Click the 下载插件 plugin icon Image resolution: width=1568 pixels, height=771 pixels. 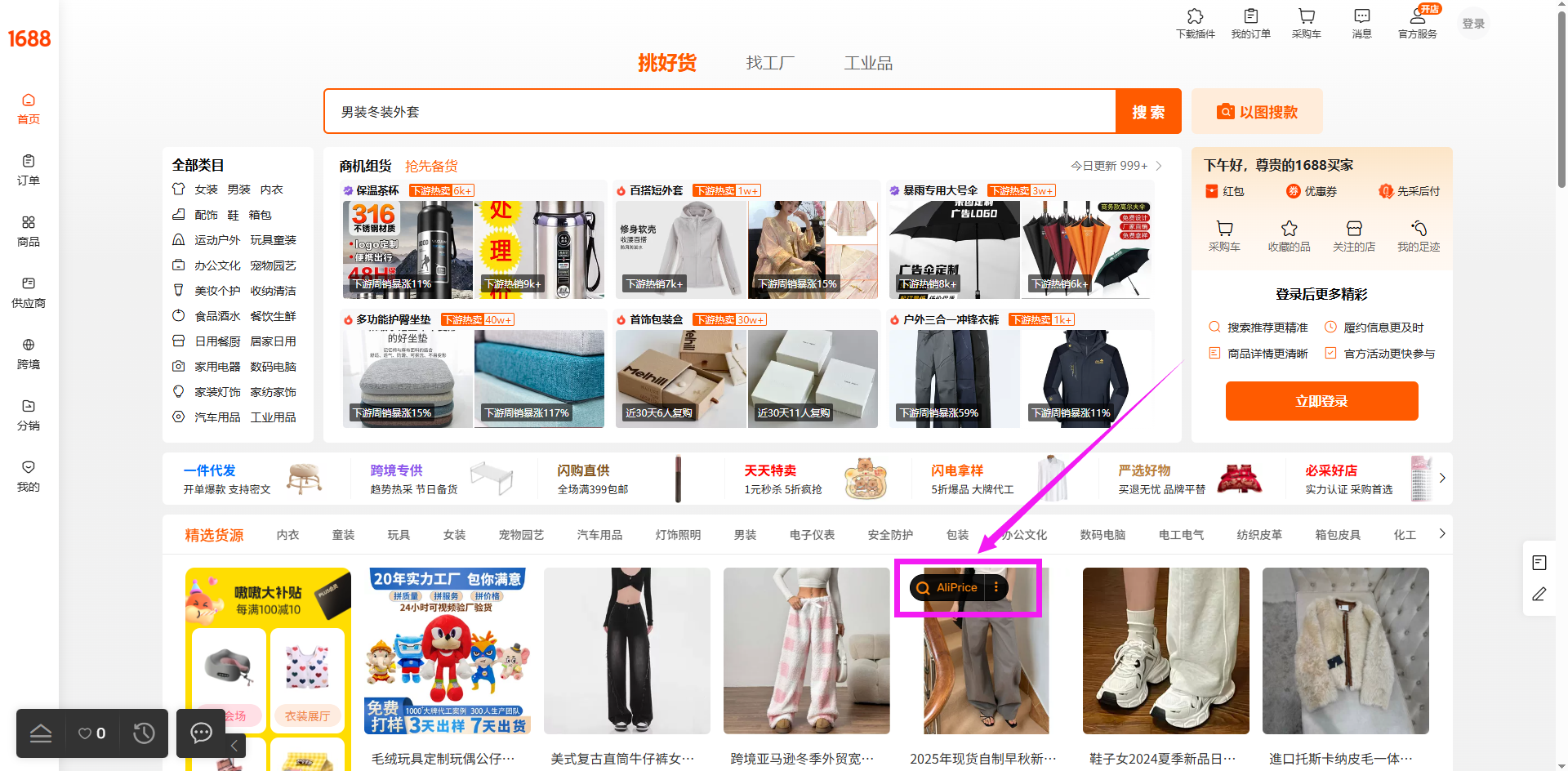(x=1196, y=23)
